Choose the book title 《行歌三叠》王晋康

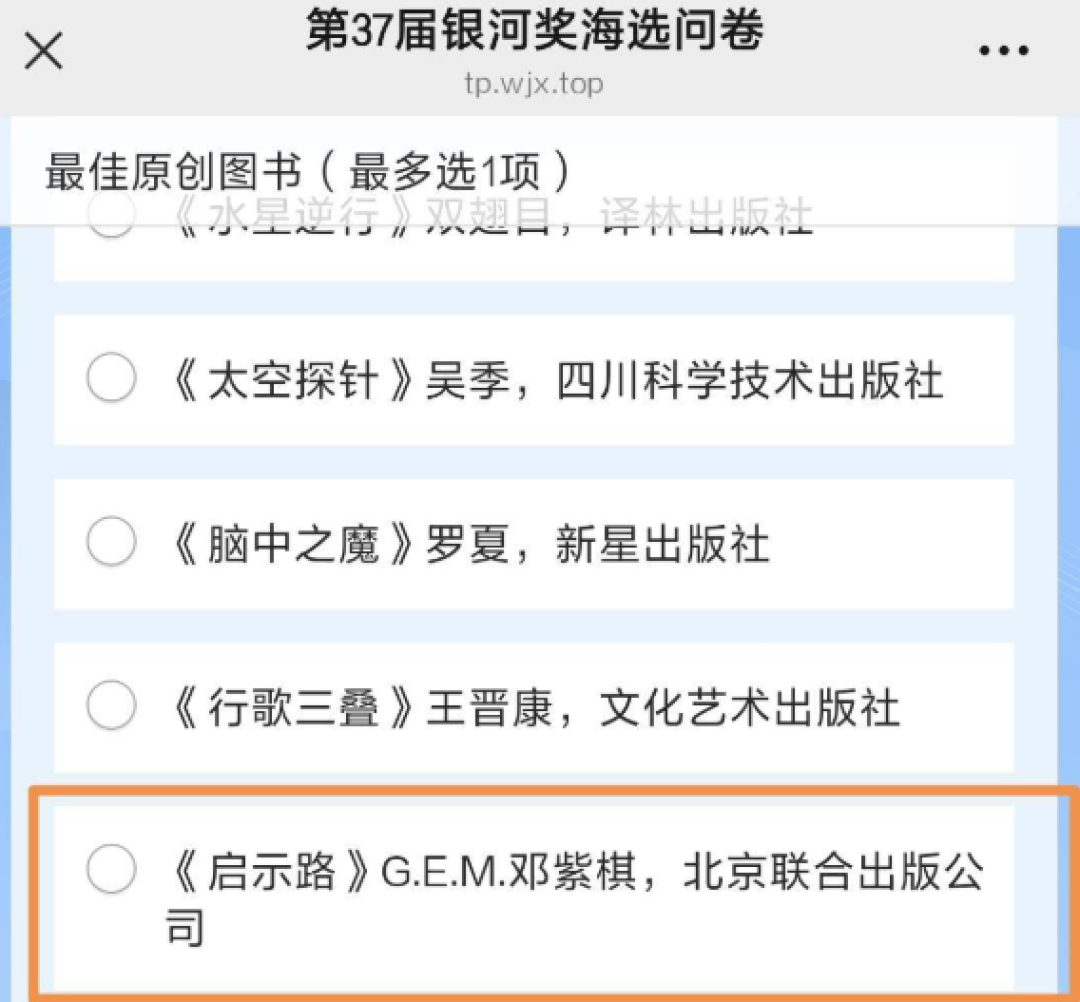(362, 708)
